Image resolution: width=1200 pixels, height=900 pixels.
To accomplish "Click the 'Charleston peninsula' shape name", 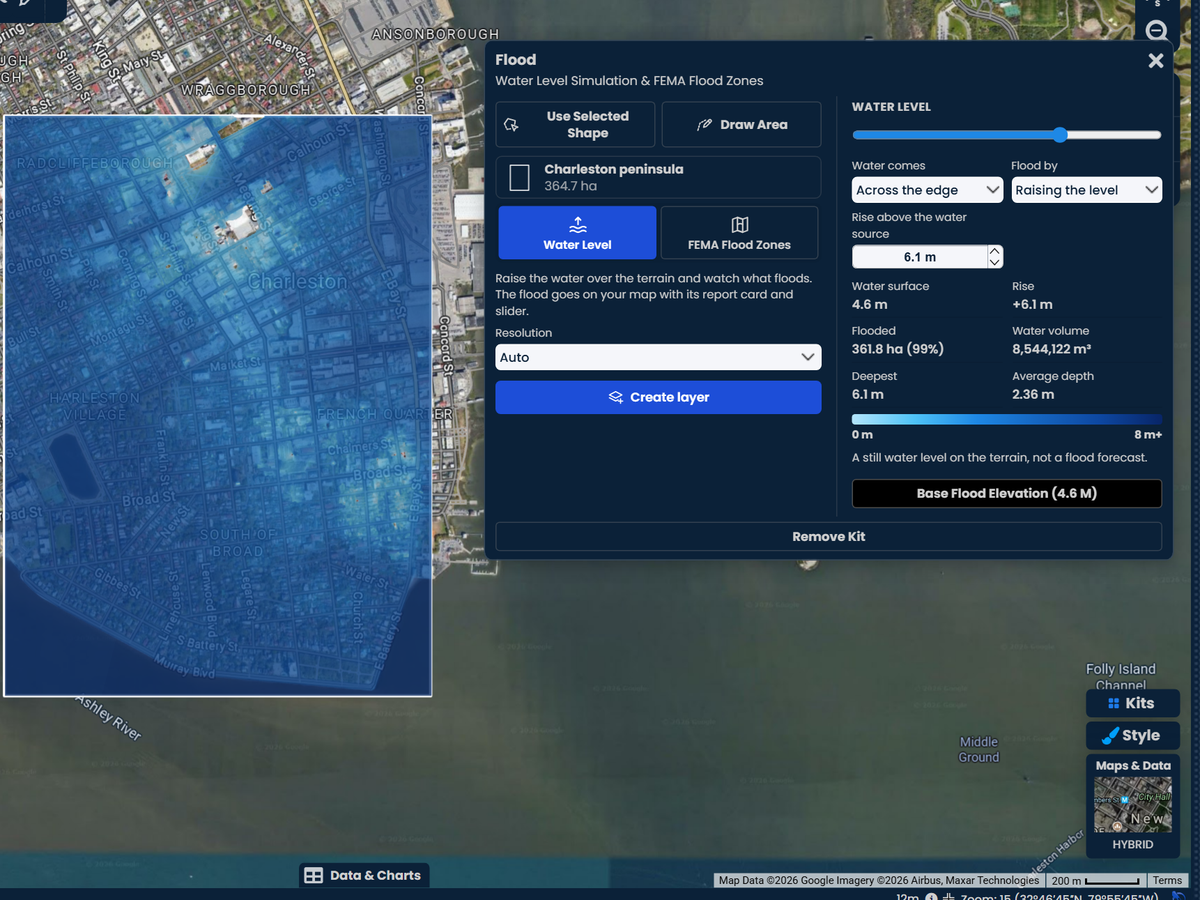I will click(614, 169).
